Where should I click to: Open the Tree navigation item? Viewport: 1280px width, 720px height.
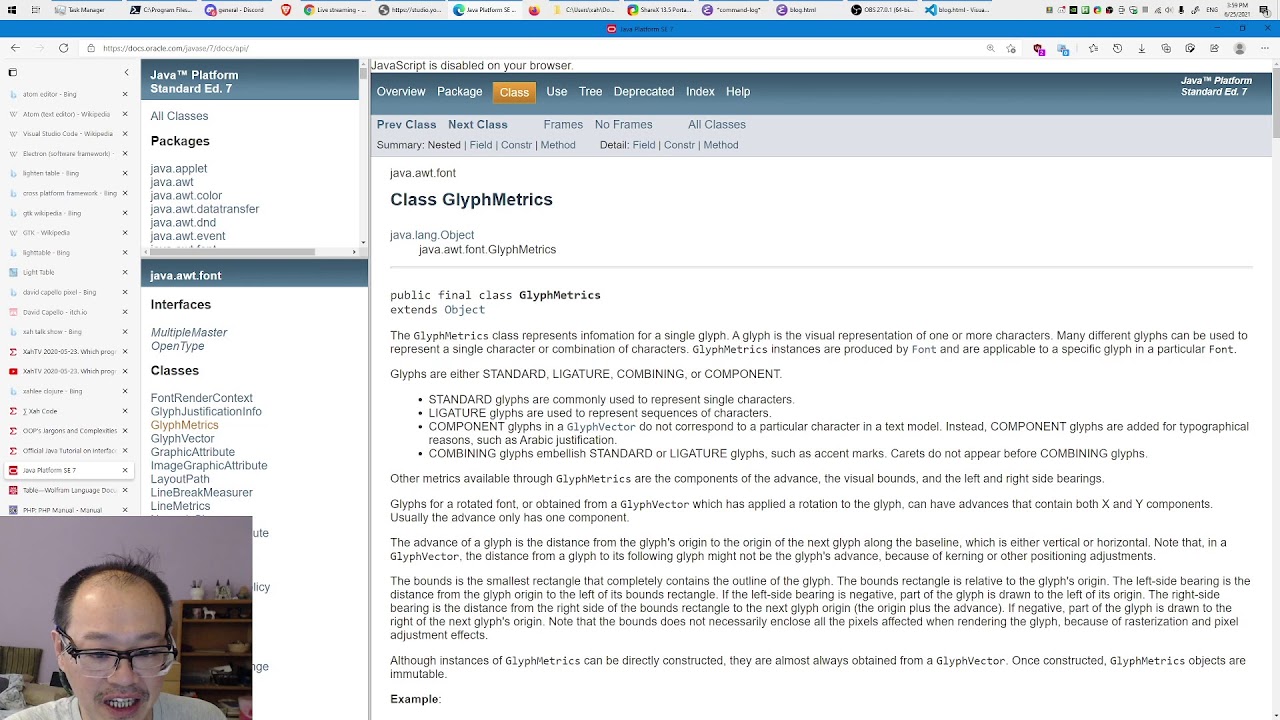pos(591,92)
